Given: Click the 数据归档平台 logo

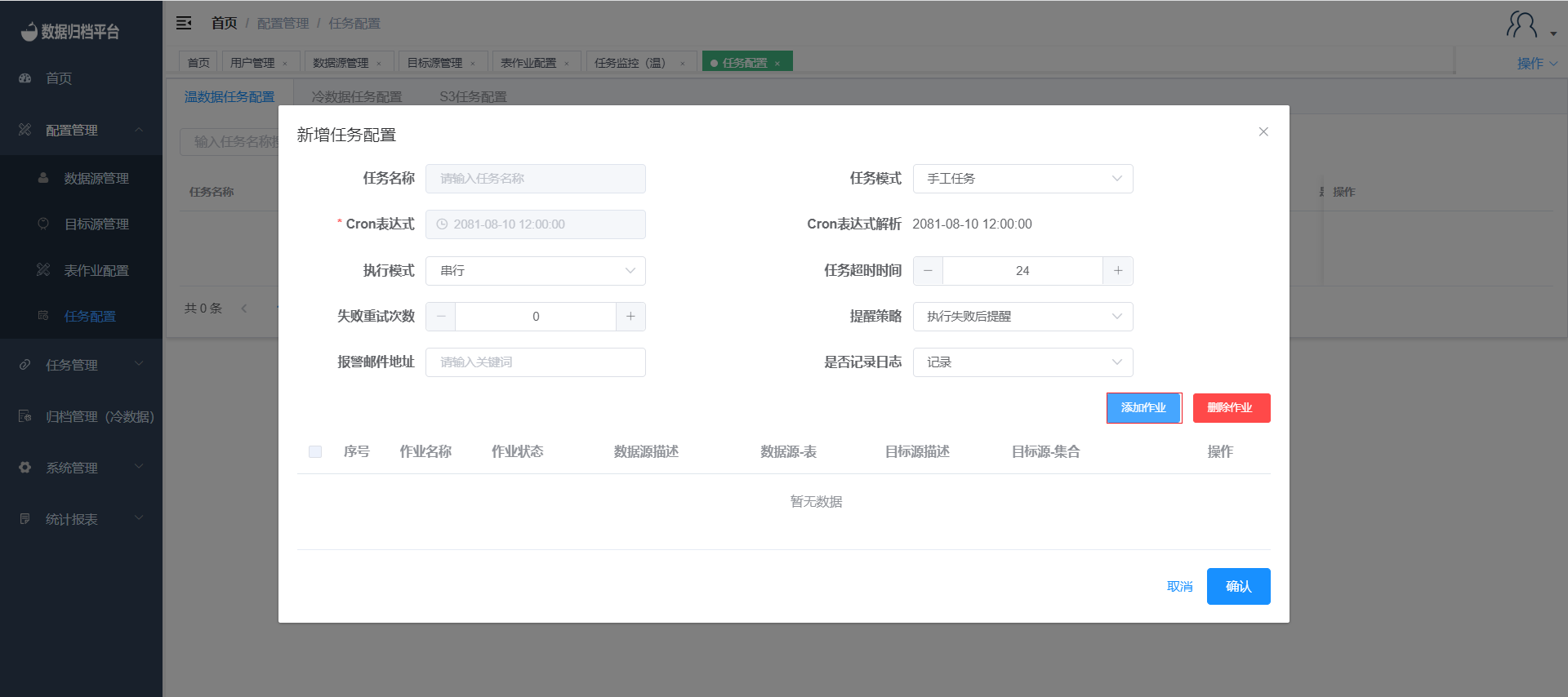Looking at the screenshot, I should (x=70, y=31).
